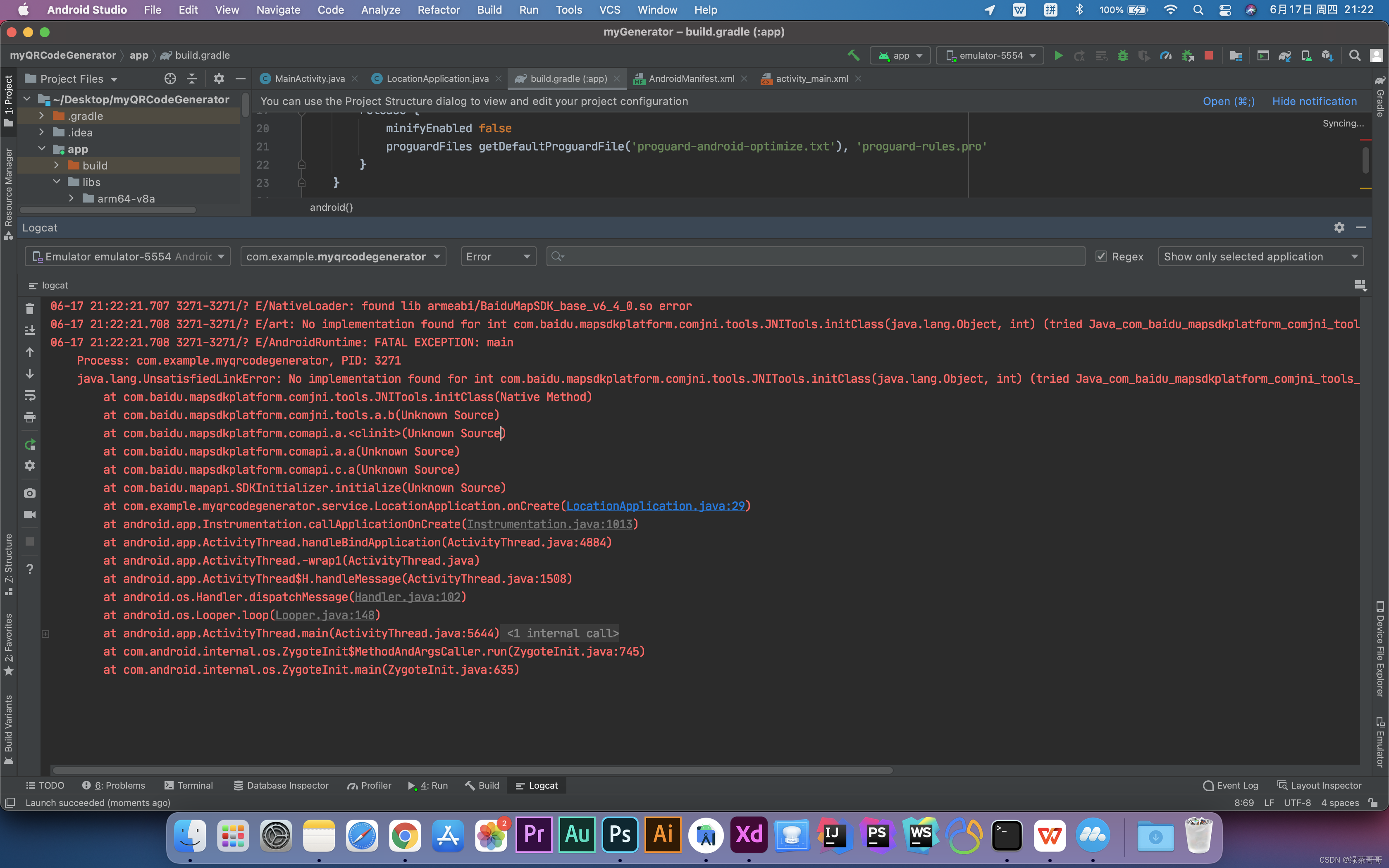Click the logcat horizontal scrollbar
The image size is (1389, 868).
(472, 770)
